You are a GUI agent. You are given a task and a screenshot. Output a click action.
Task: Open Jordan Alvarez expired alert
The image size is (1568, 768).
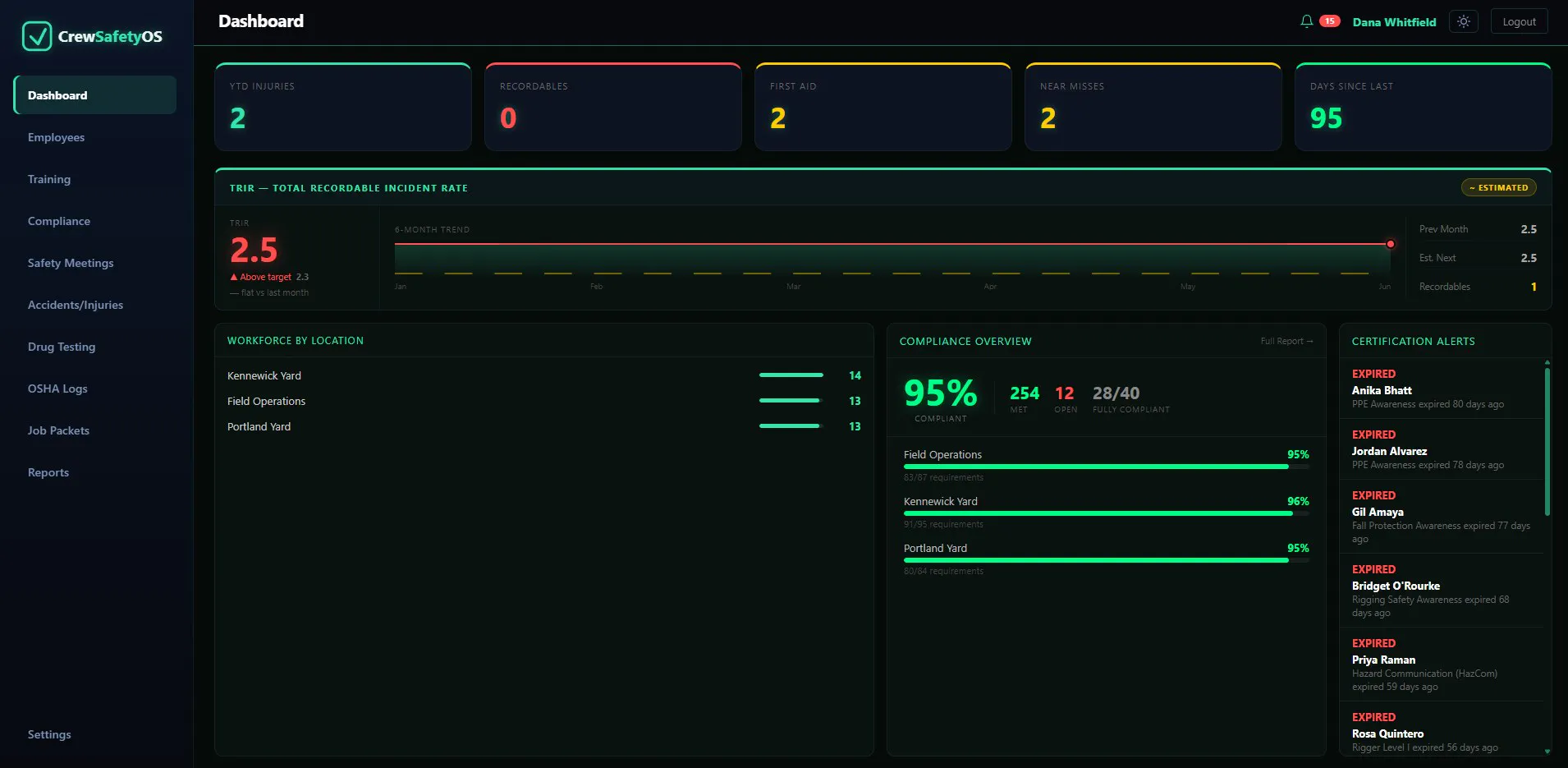[1442, 449]
